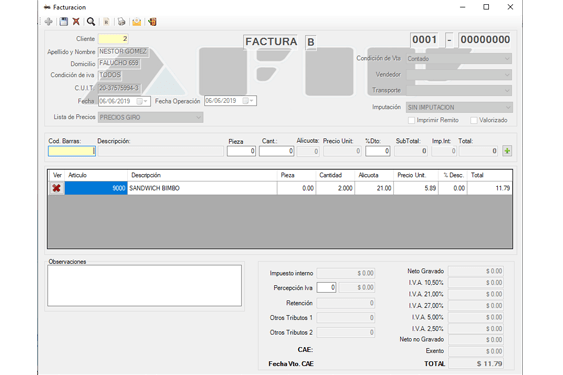Viewport: 563px width, 375px height.
Task: Expand the Imputación combo box
Action: pyautogui.click(x=508, y=107)
